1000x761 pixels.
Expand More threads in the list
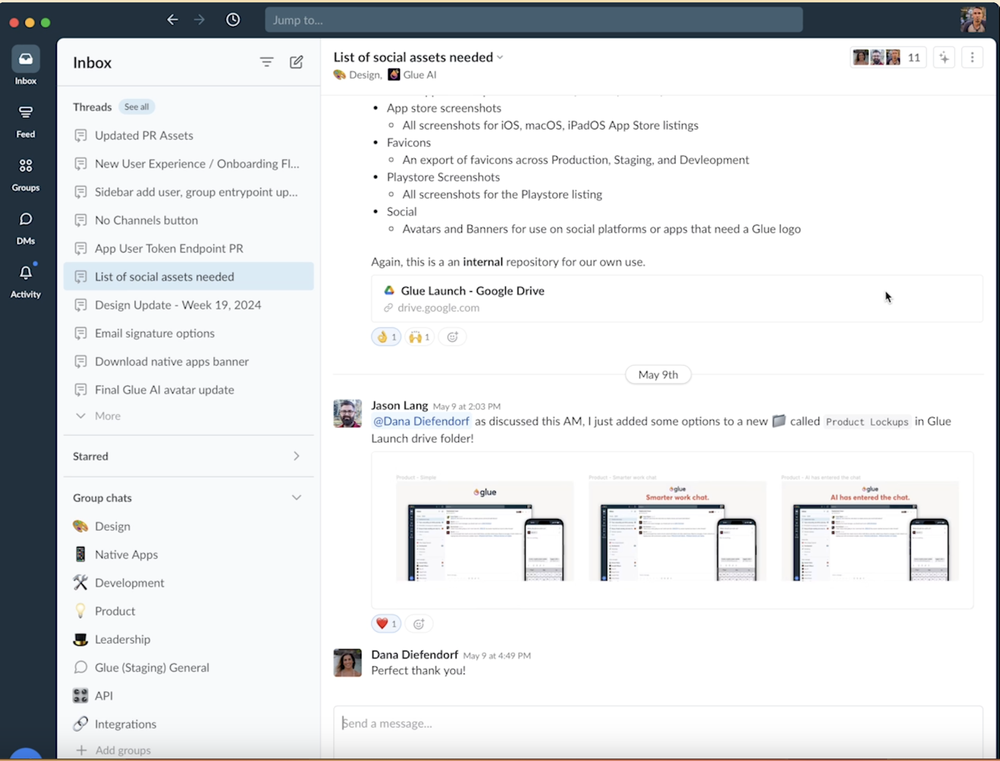point(98,416)
